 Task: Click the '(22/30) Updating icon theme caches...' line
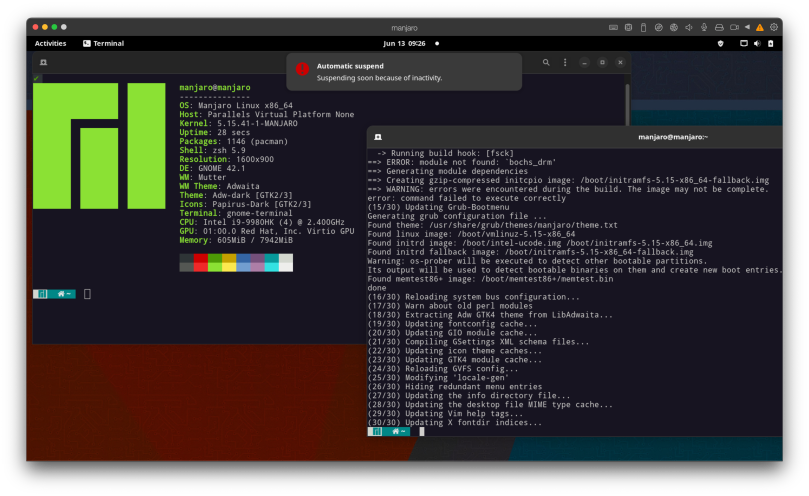coord(455,351)
